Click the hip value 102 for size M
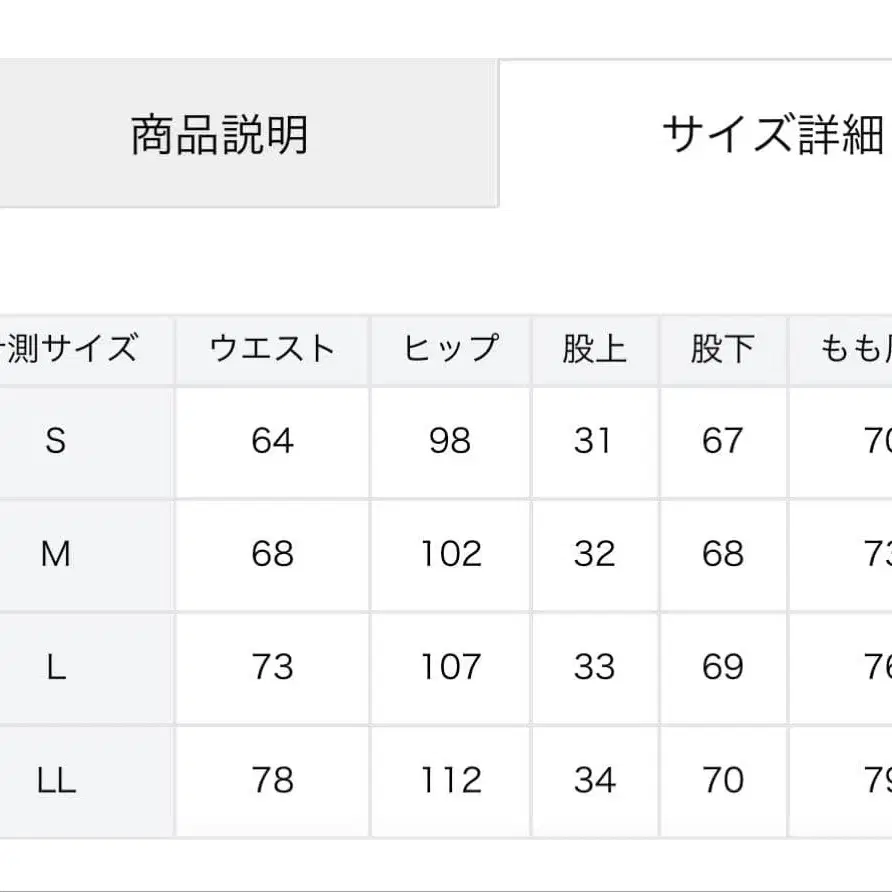 pos(452,553)
